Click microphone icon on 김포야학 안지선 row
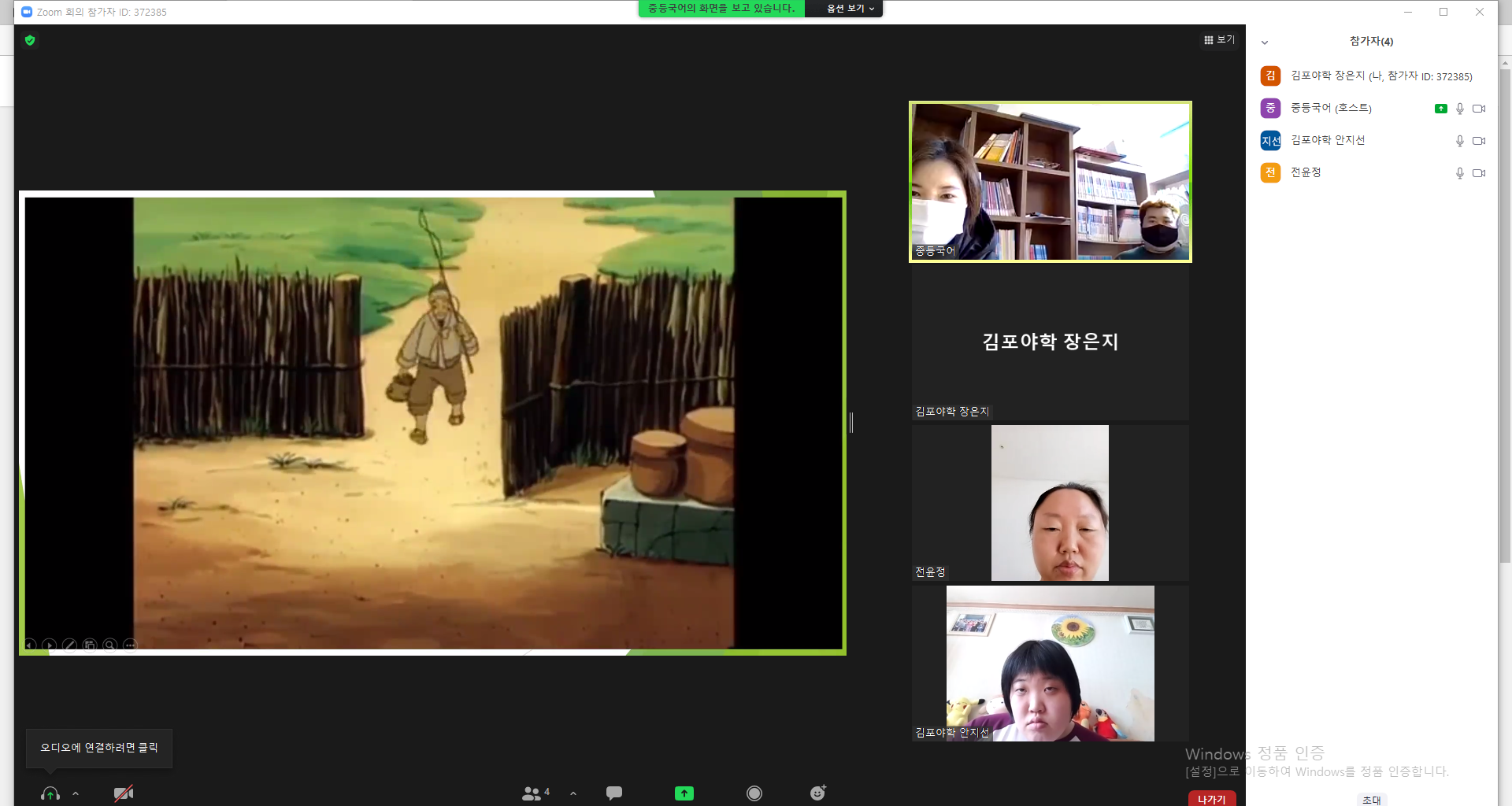1512x806 pixels. coord(1460,141)
